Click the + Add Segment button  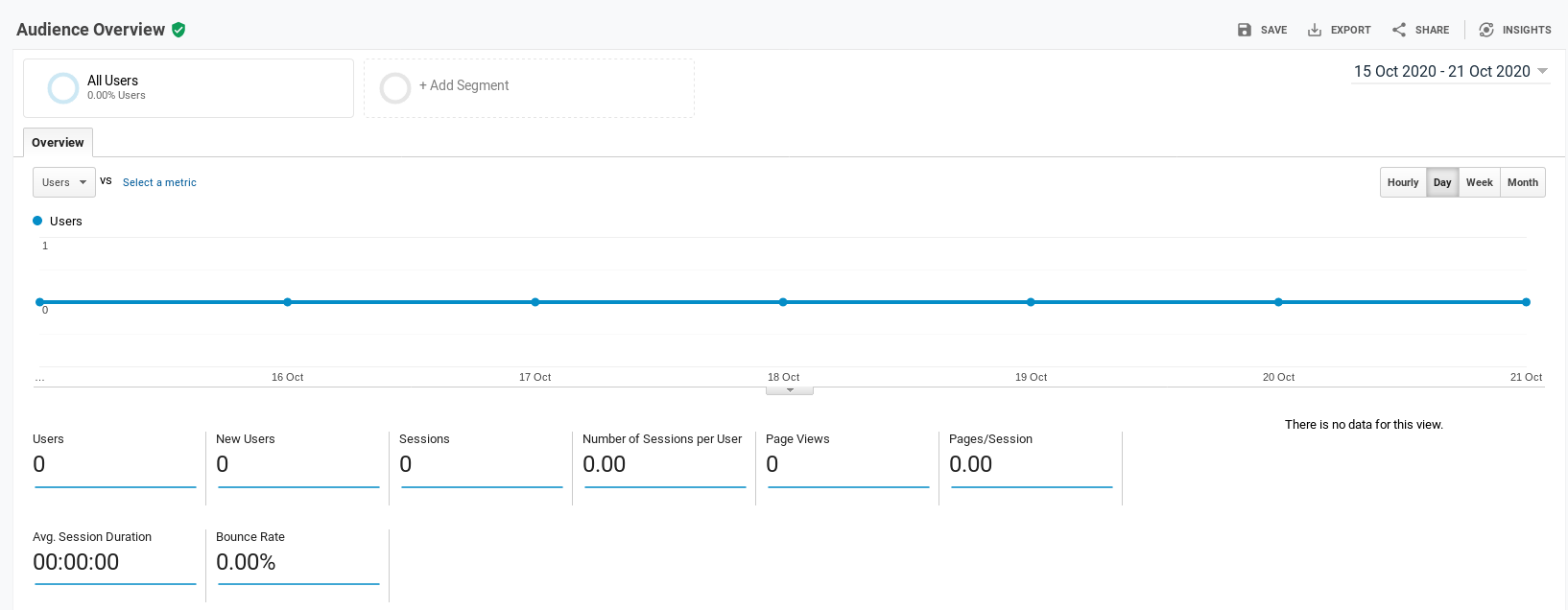tap(464, 85)
